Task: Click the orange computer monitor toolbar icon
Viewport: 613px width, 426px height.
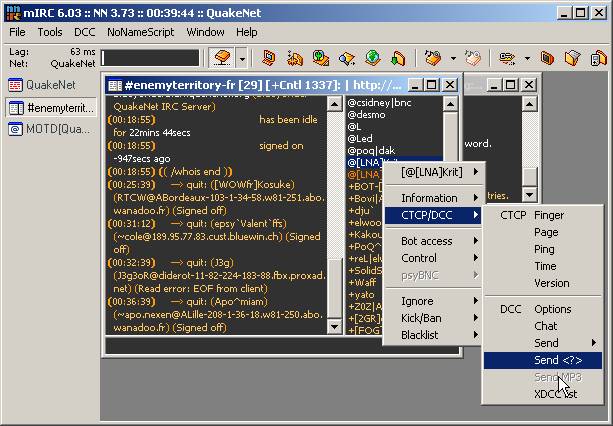Action: point(269,58)
